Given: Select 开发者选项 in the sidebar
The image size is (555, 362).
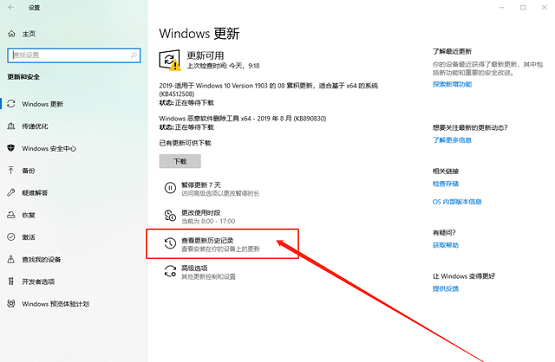Looking at the screenshot, I should (38, 282).
